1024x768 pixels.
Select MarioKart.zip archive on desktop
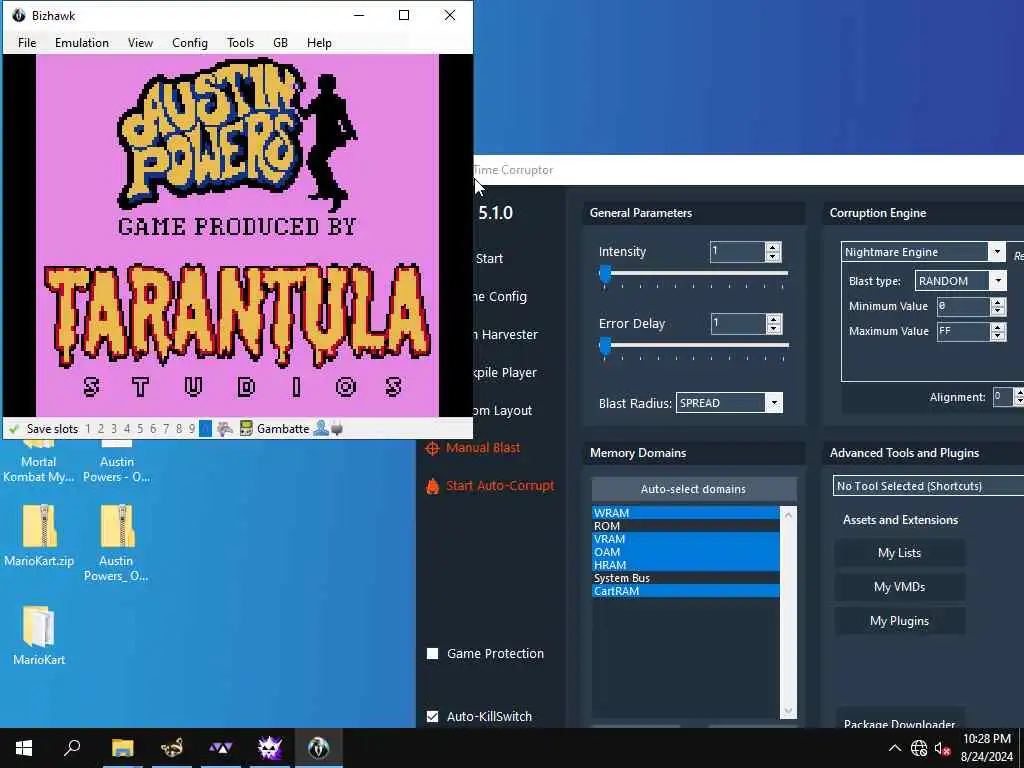coord(39,536)
